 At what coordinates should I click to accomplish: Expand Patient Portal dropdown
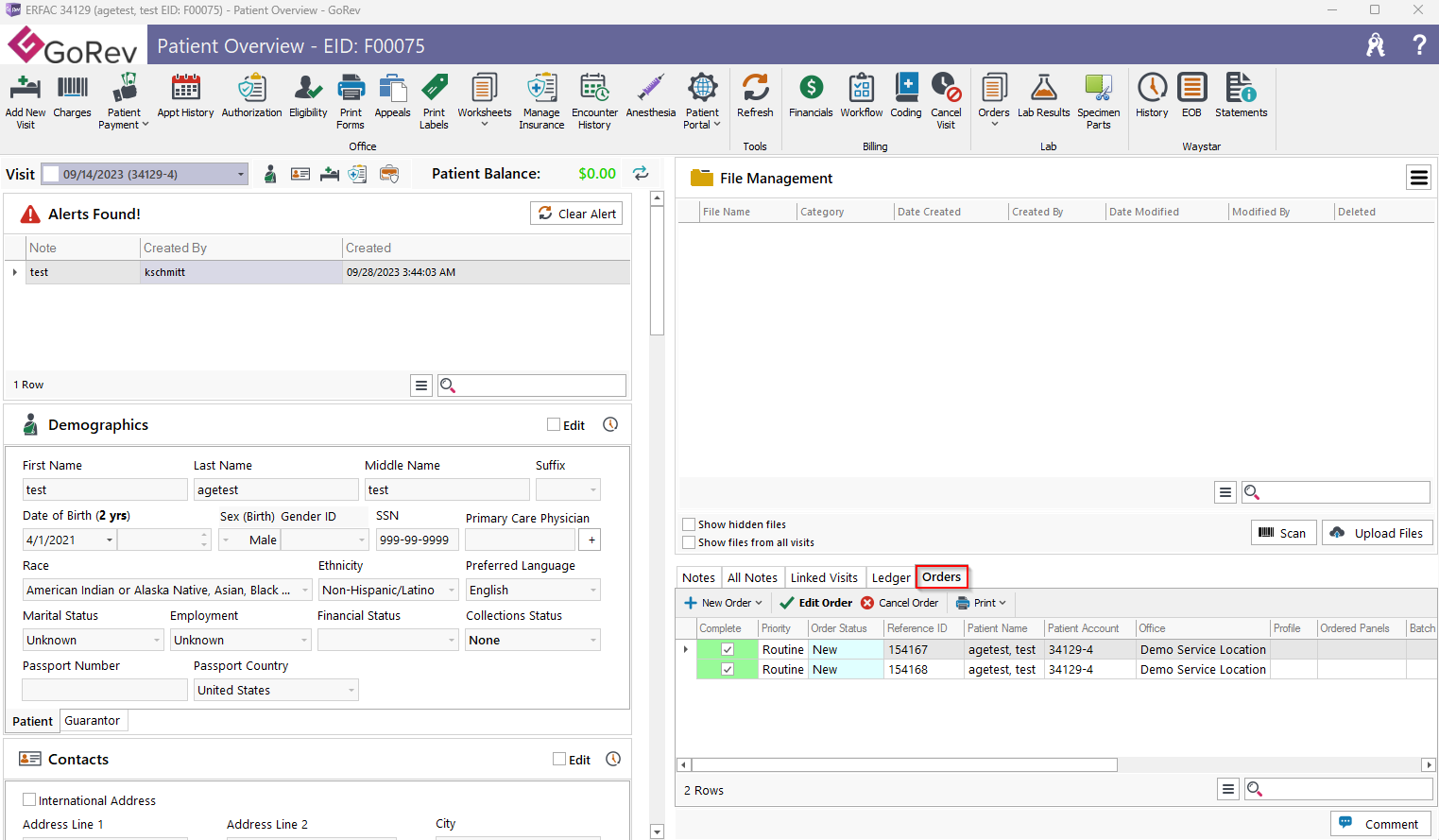click(717, 125)
